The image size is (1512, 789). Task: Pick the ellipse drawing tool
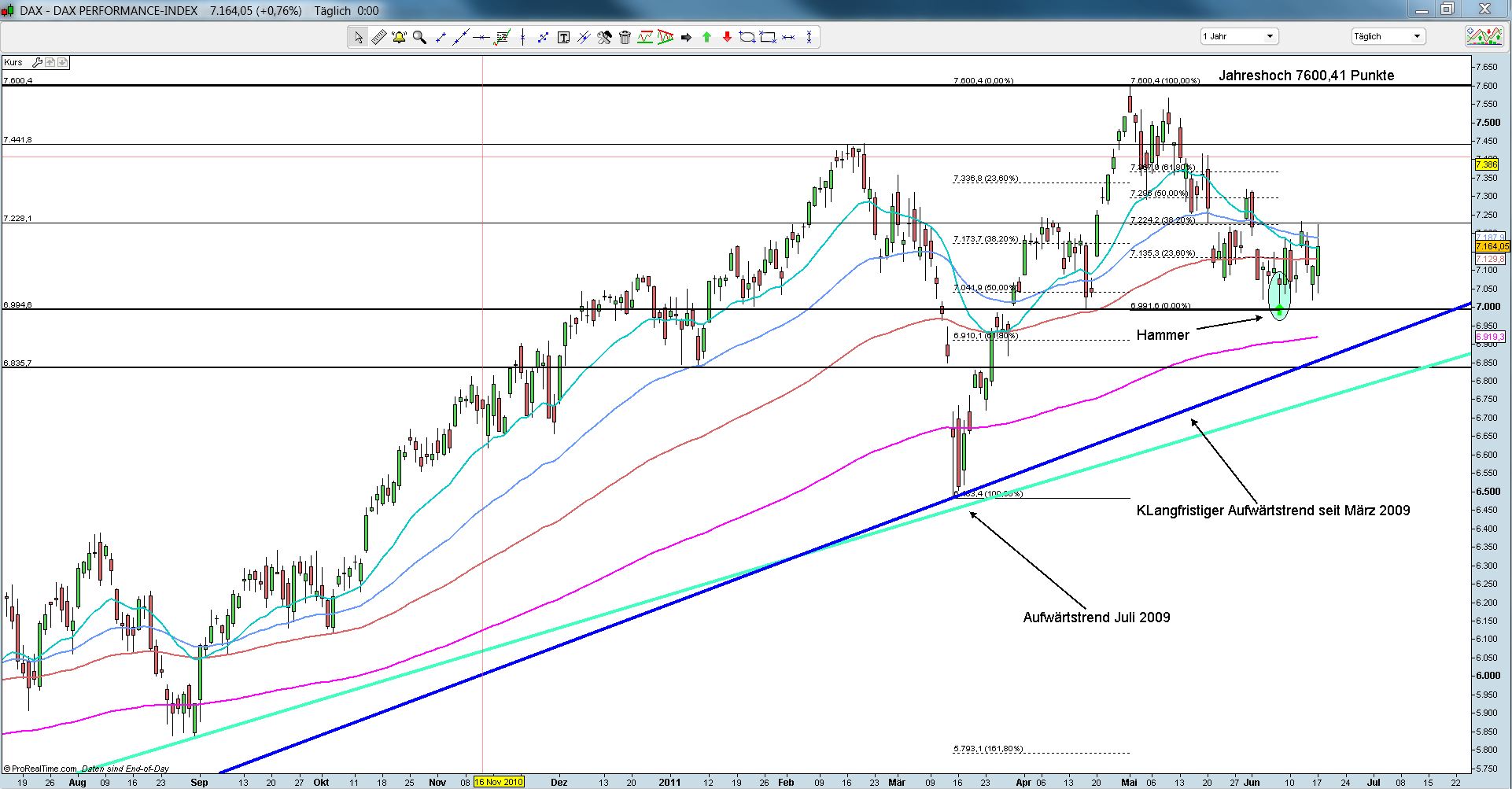(747, 37)
